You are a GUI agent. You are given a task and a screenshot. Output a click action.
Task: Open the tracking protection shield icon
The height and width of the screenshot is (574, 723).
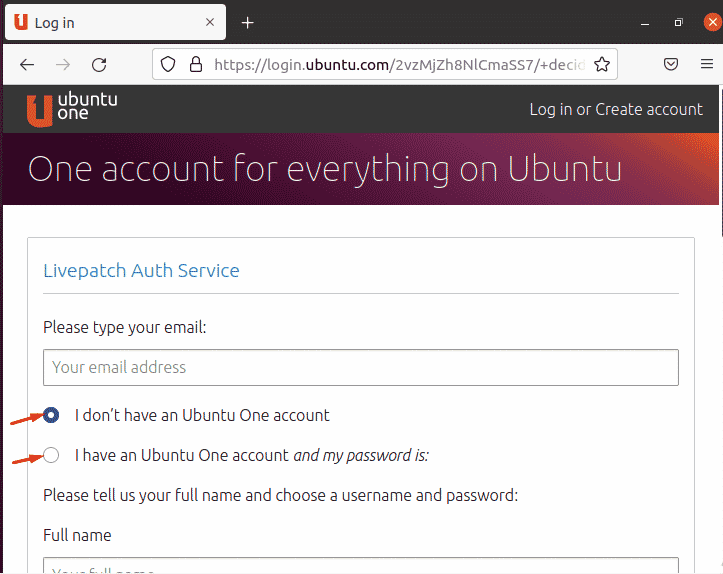[x=168, y=65]
